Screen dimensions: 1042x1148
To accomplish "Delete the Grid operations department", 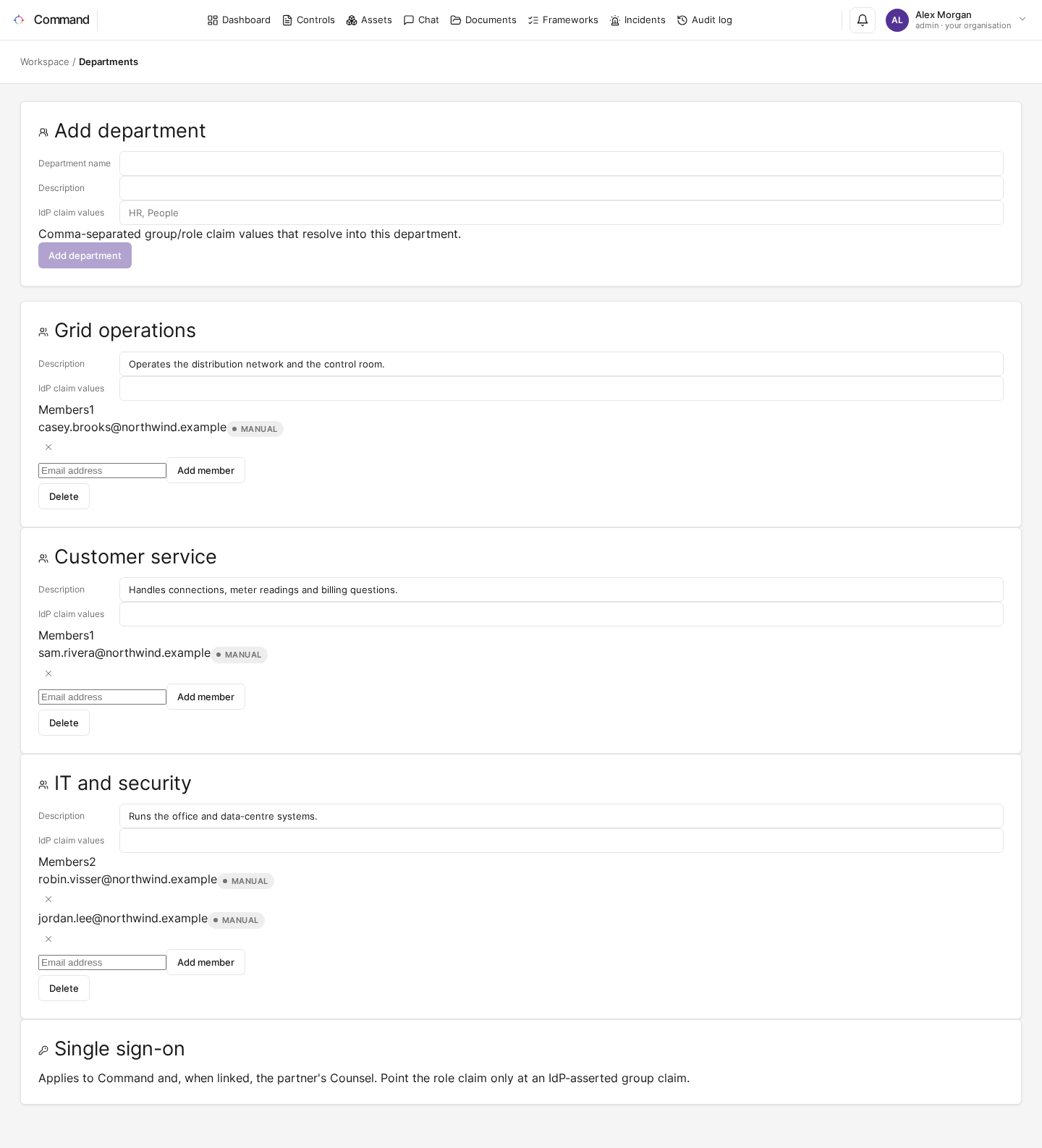I will 64,496.
